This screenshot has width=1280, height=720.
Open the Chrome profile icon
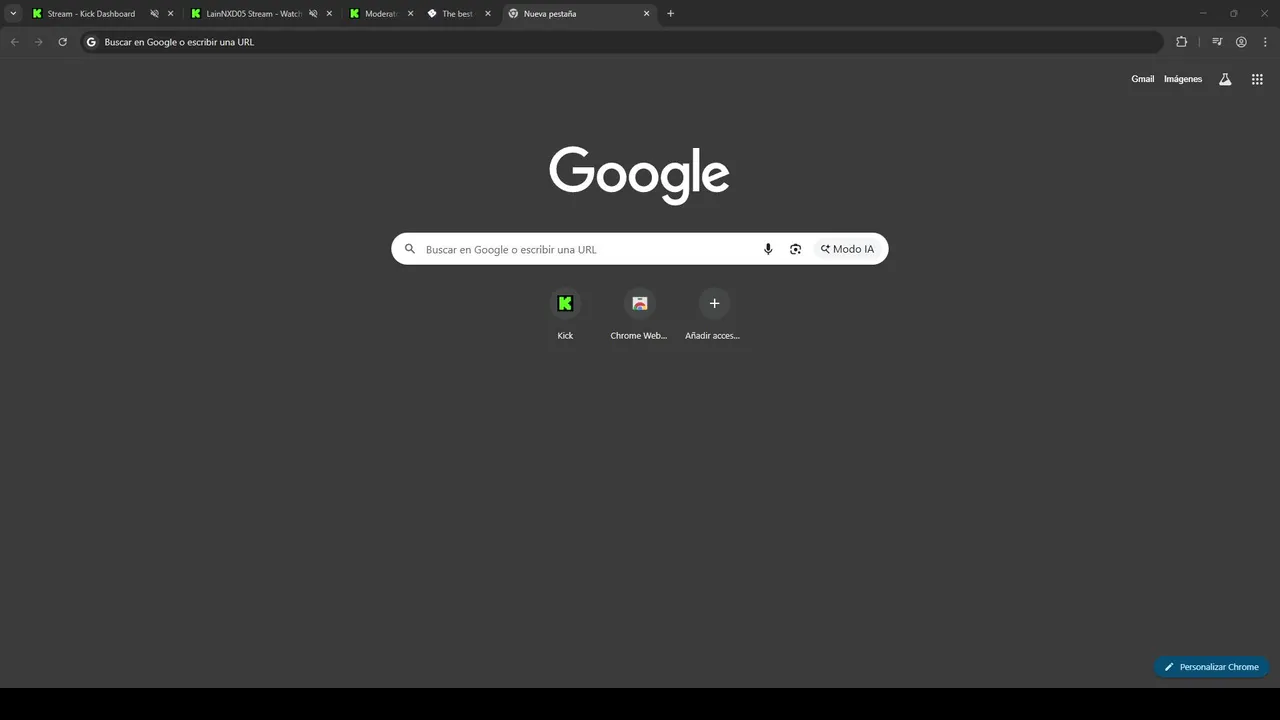click(1241, 42)
